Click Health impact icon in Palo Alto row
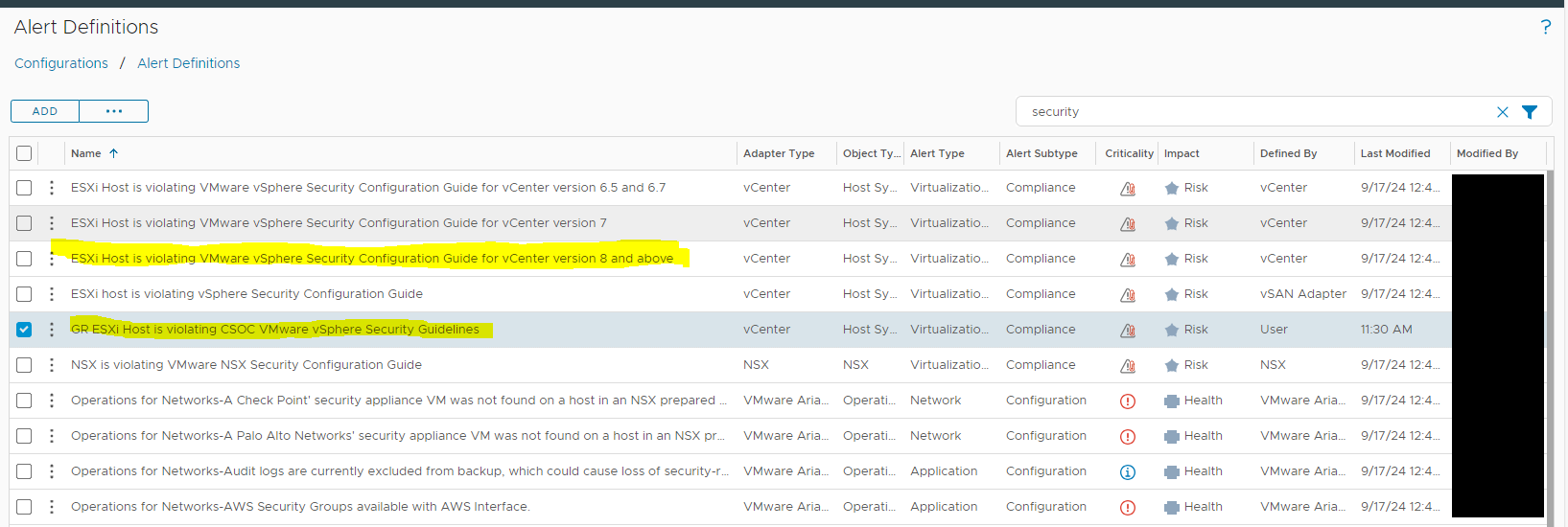Screen dimensions: 1568x527 [x=1171, y=437]
